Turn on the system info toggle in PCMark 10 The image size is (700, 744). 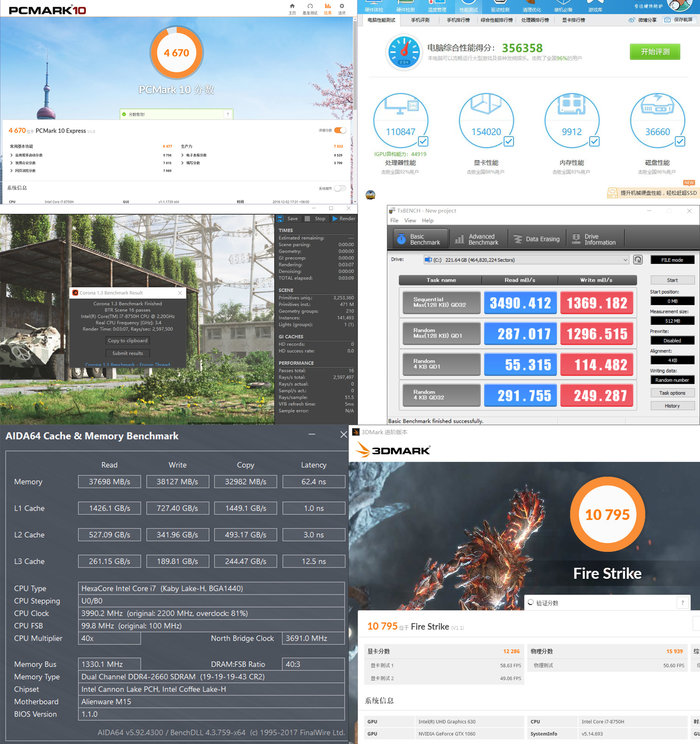coord(340,188)
